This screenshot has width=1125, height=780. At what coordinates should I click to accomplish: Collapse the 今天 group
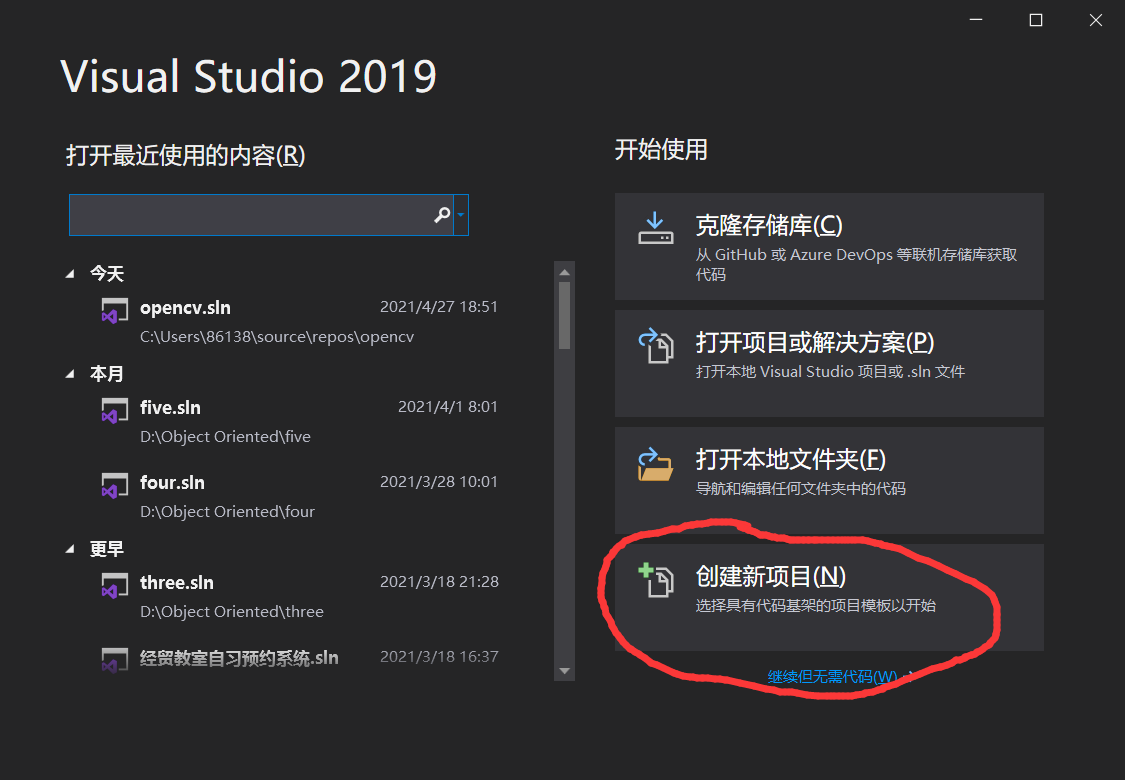69,272
